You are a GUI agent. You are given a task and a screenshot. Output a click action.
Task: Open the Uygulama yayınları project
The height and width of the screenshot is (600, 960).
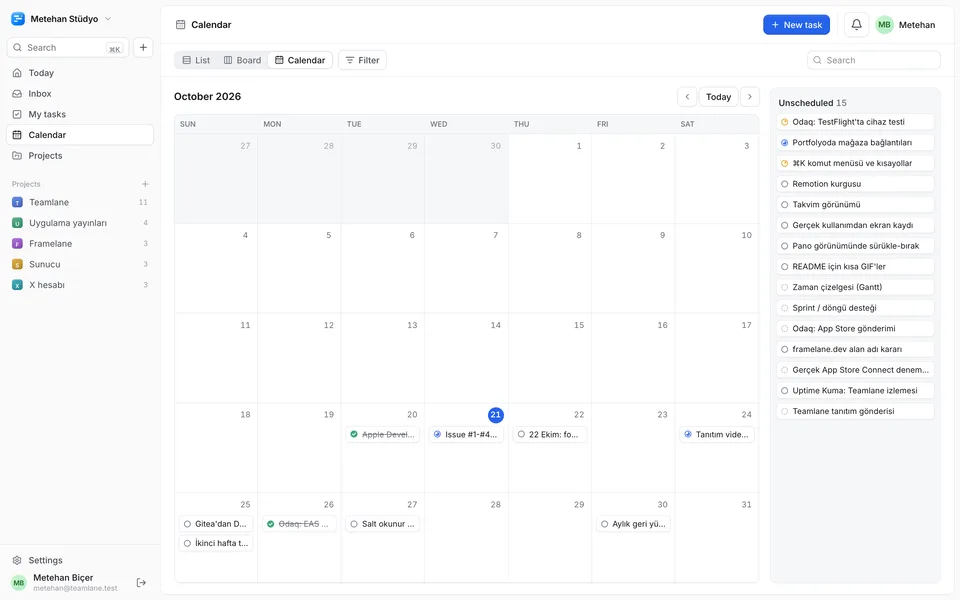pyautogui.click(x=80, y=223)
